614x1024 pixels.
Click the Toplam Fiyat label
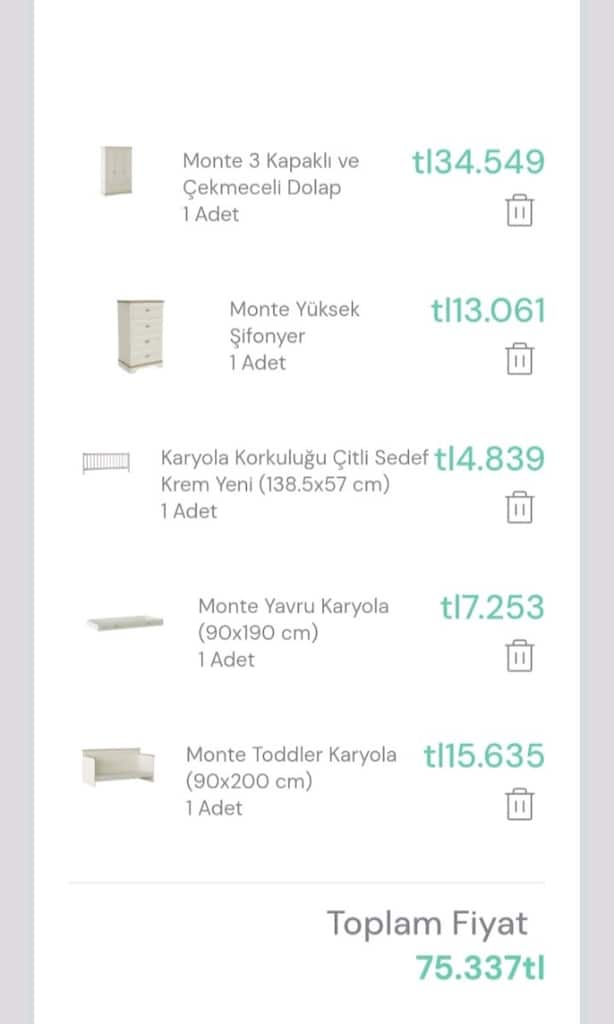(427, 923)
